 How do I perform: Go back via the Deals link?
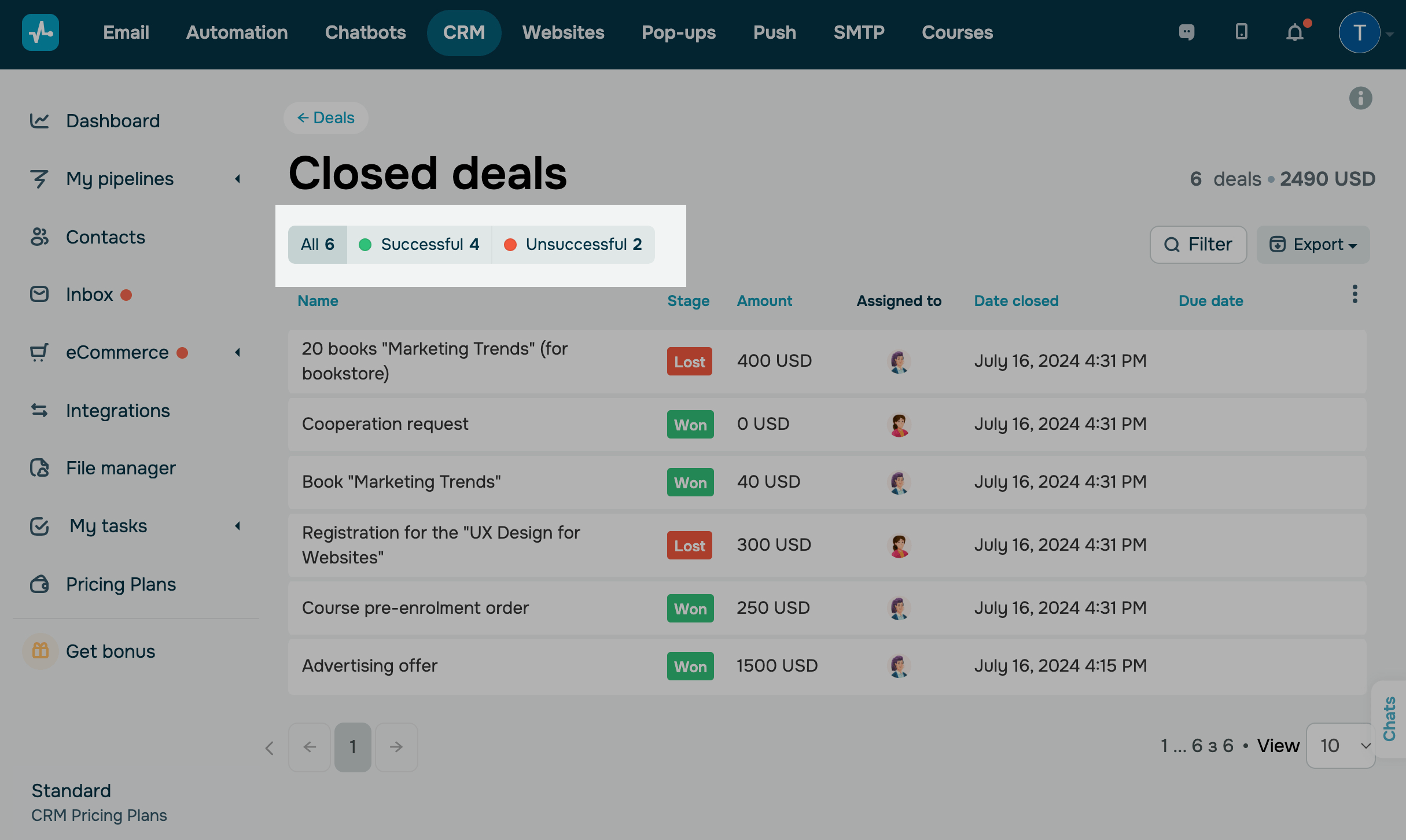326,118
